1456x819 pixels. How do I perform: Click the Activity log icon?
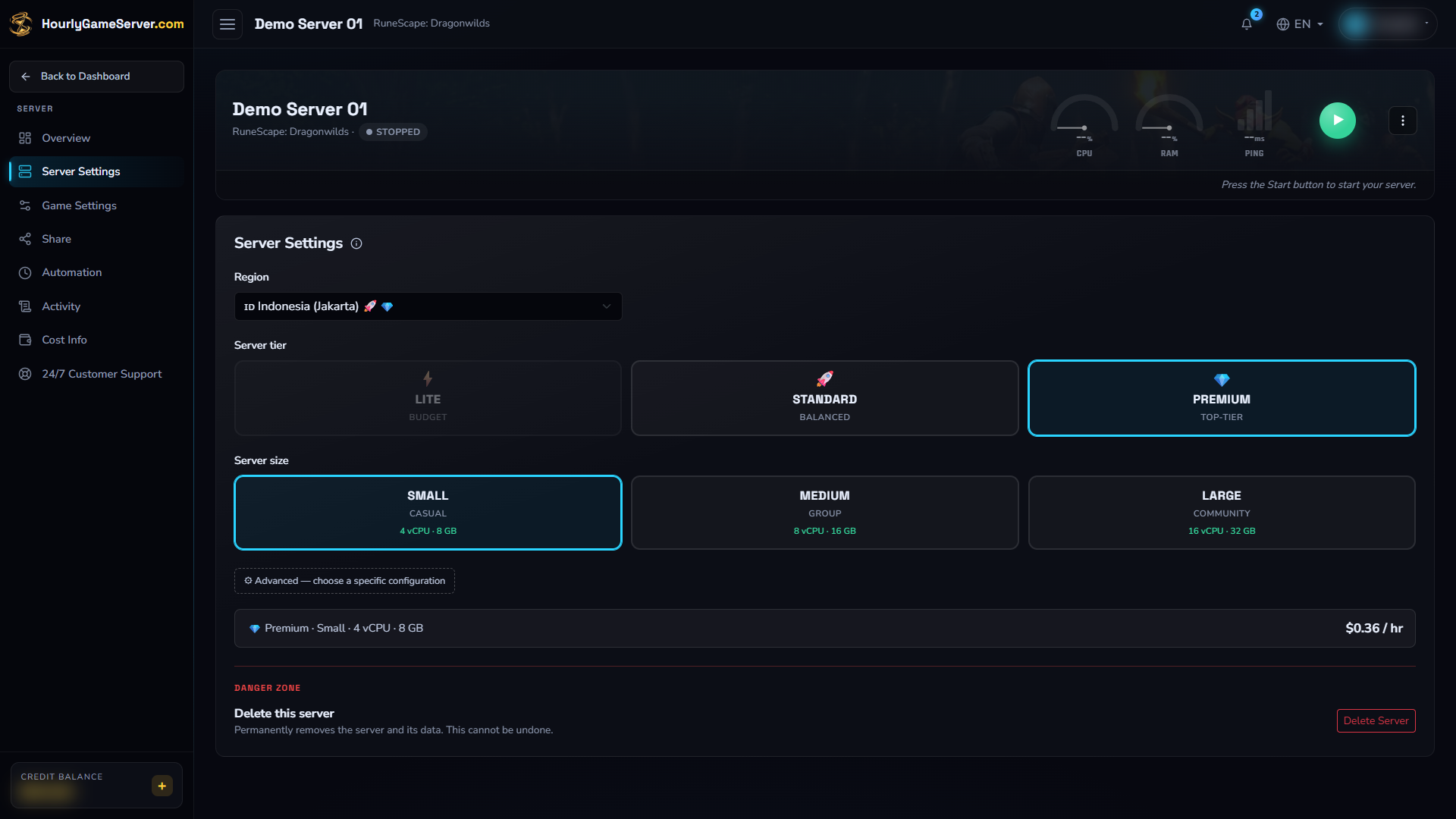point(25,306)
